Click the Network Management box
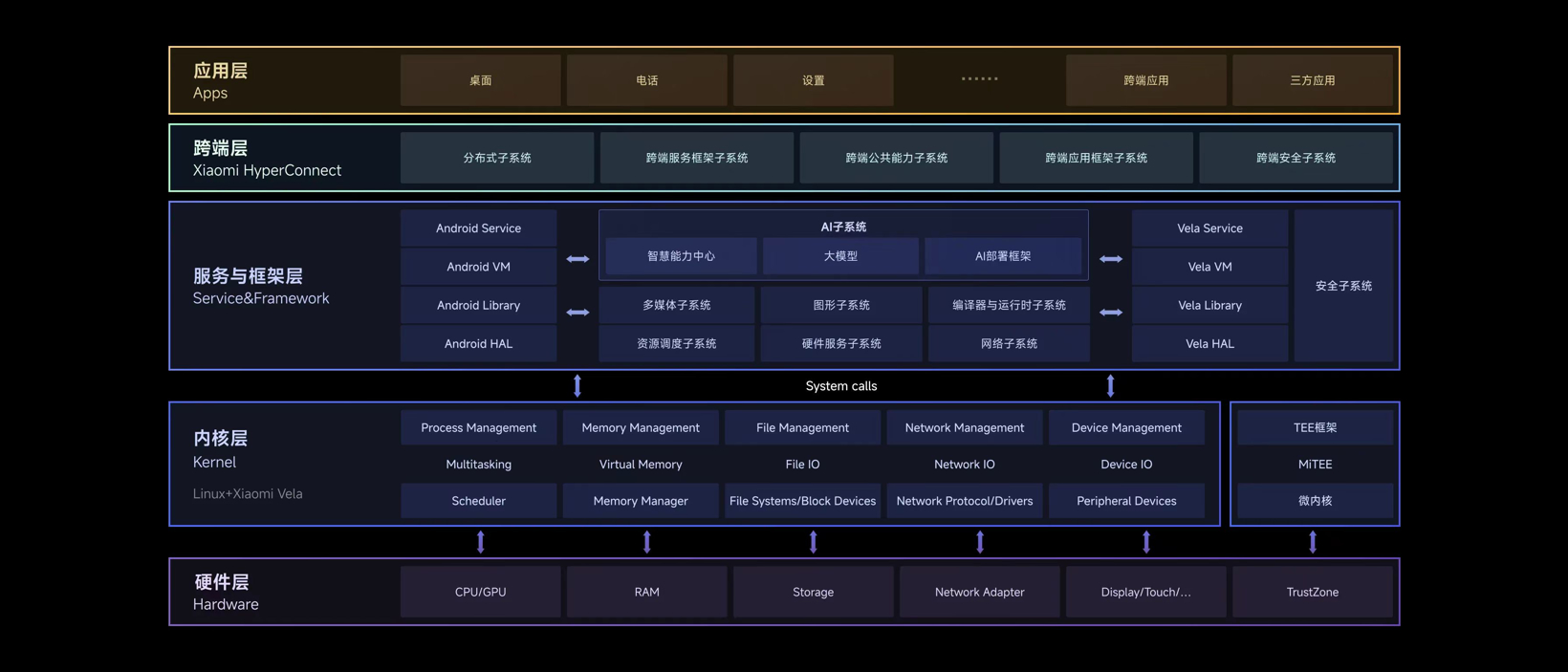The image size is (1568, 672). (964, 427)
